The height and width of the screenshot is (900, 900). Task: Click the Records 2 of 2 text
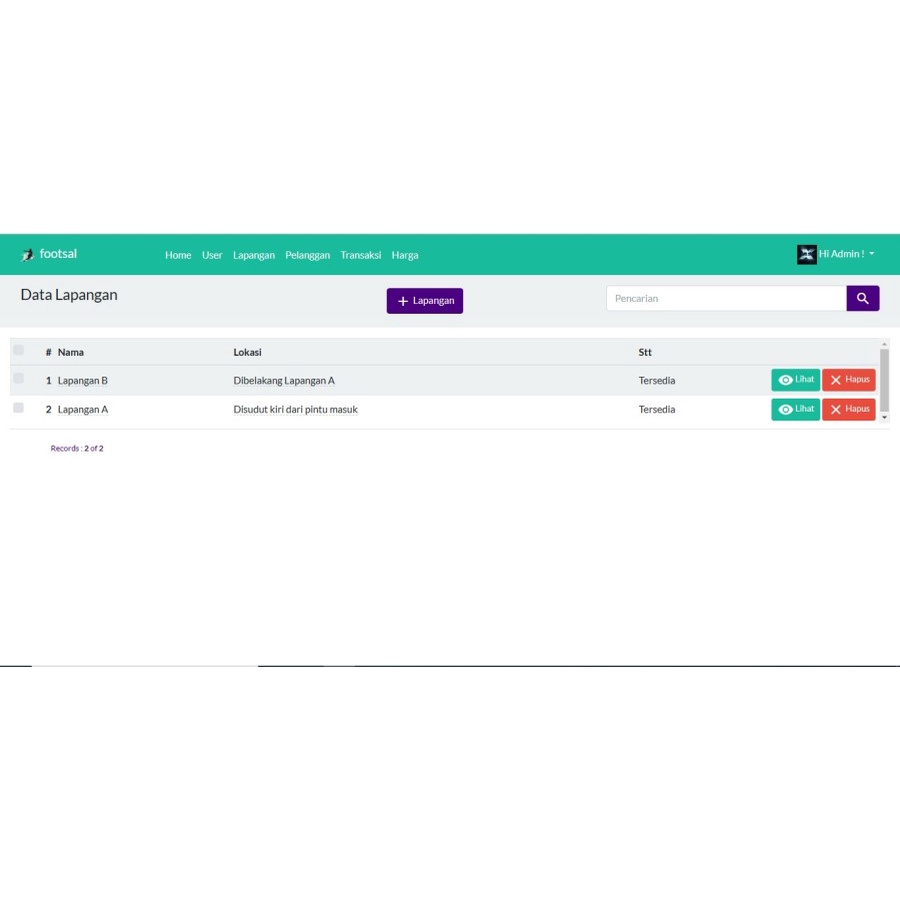[x=77, y=448]
